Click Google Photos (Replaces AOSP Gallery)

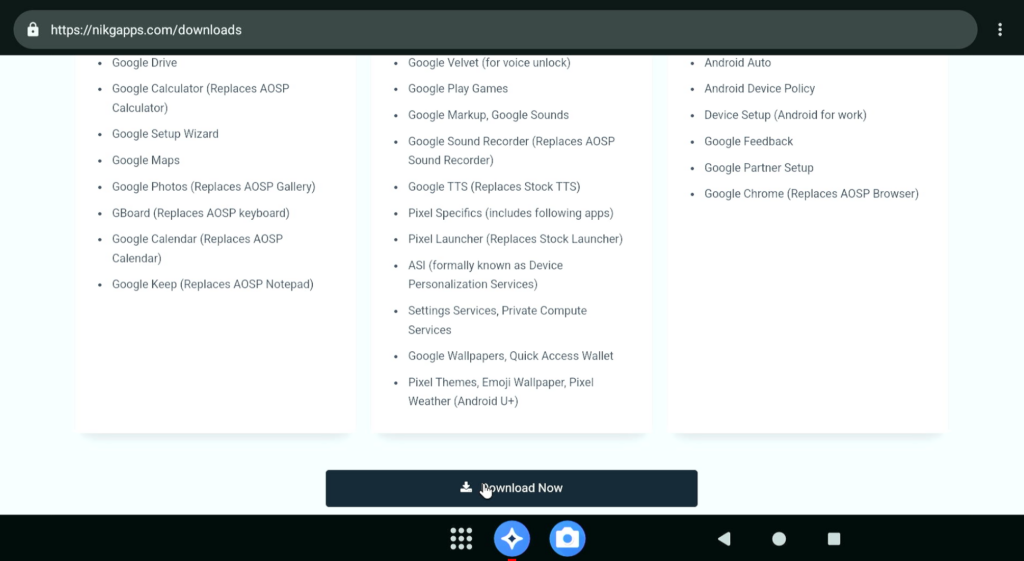coord(214,187)
